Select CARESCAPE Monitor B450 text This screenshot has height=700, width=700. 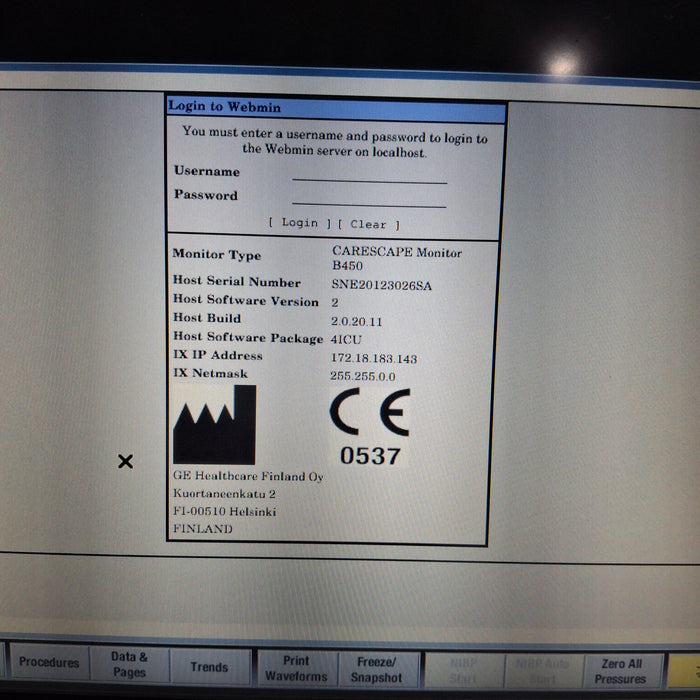(396, 258)
